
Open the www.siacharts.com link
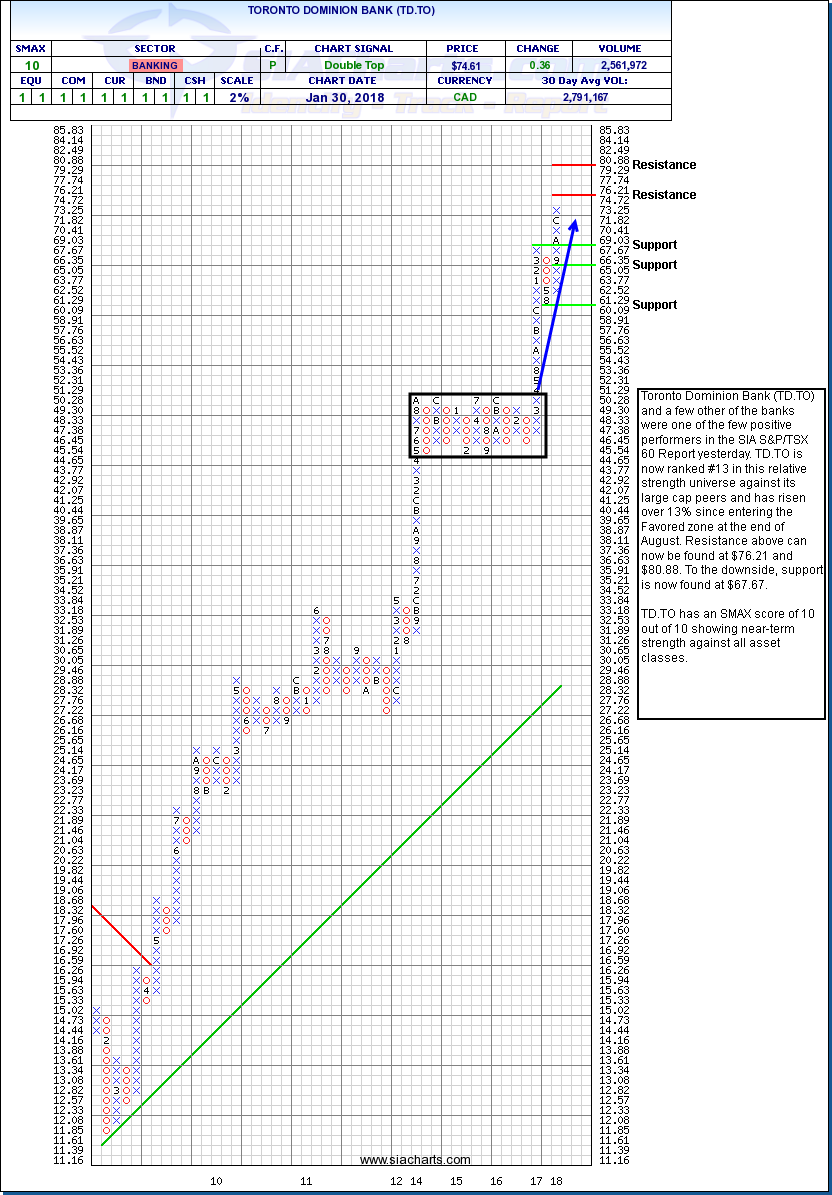click(414, 1159)
